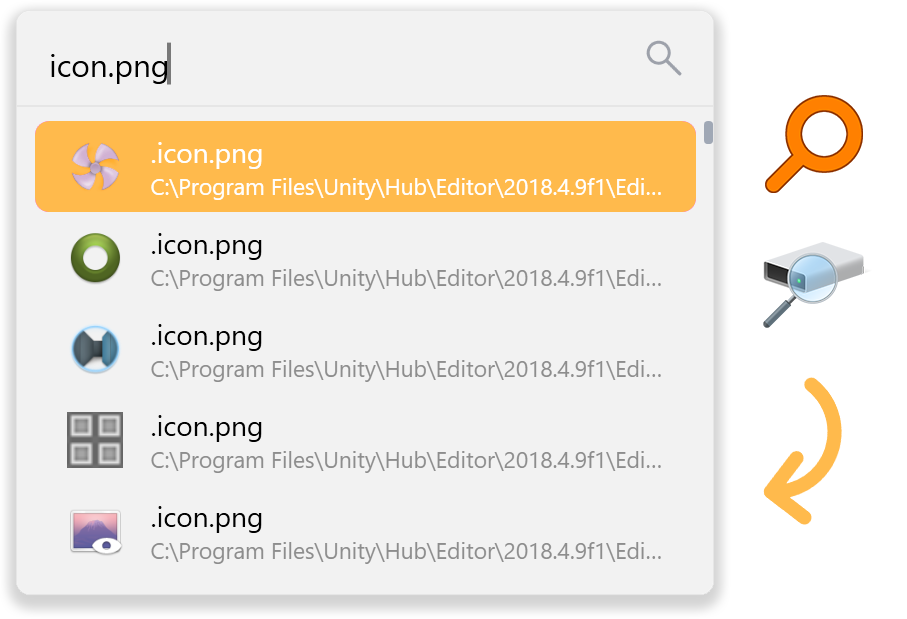907x619 pixels.
Task: Choose the blue bowtie-shaped icon result
Action: coord(95,349)
